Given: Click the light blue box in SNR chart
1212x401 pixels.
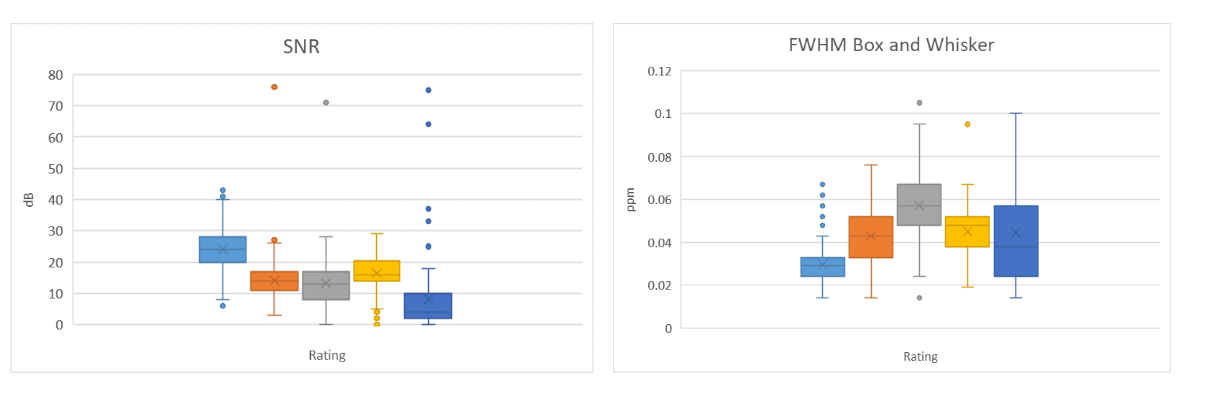Looking at the screenshot, I should (223, 249).
